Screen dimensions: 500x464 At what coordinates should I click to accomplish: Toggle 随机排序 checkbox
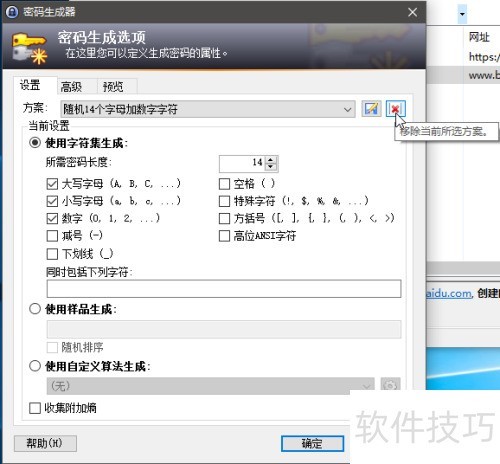pyautogui.click(x=52, y=347)
